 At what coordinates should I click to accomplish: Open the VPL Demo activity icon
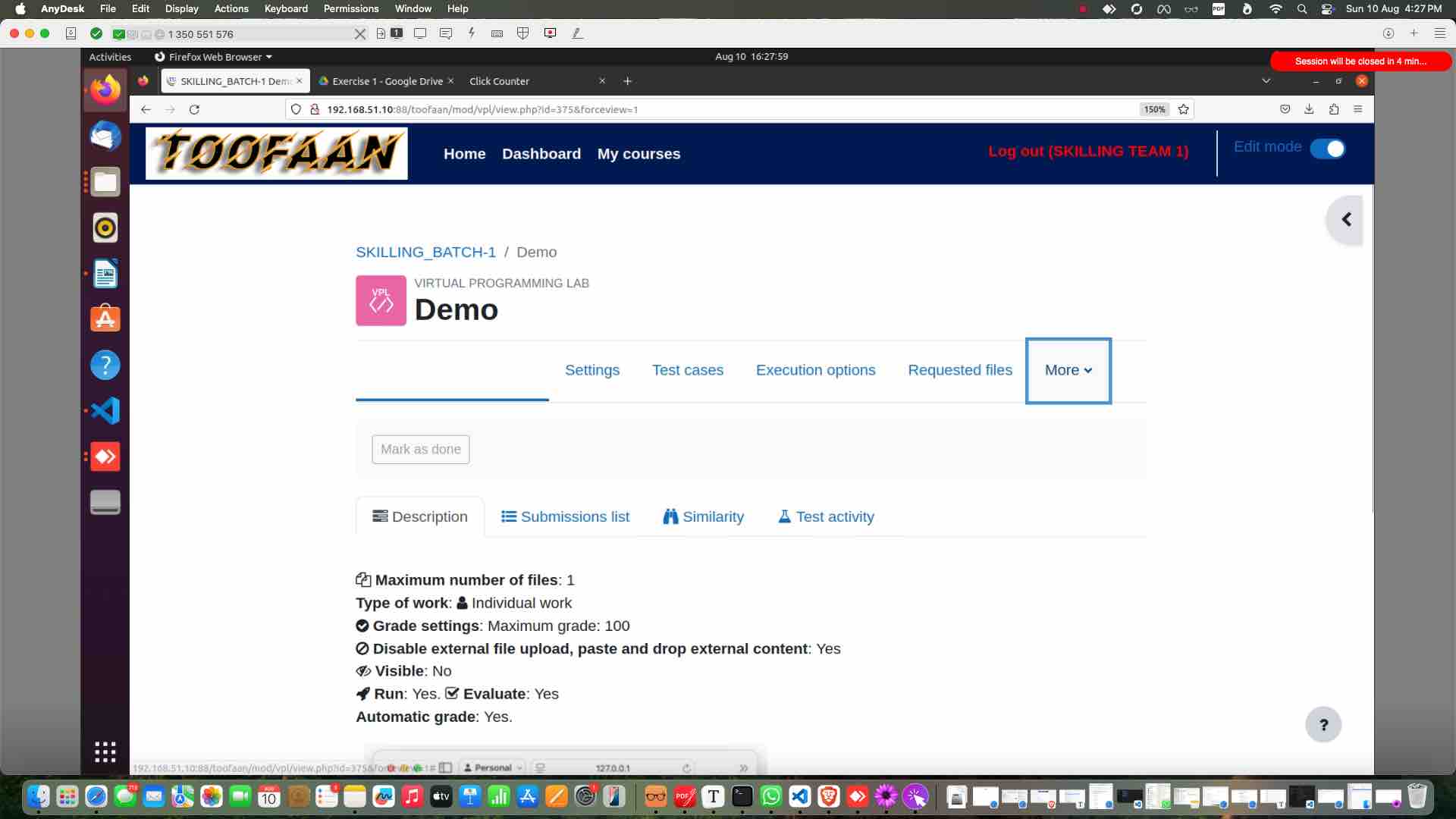click(380, 300)
